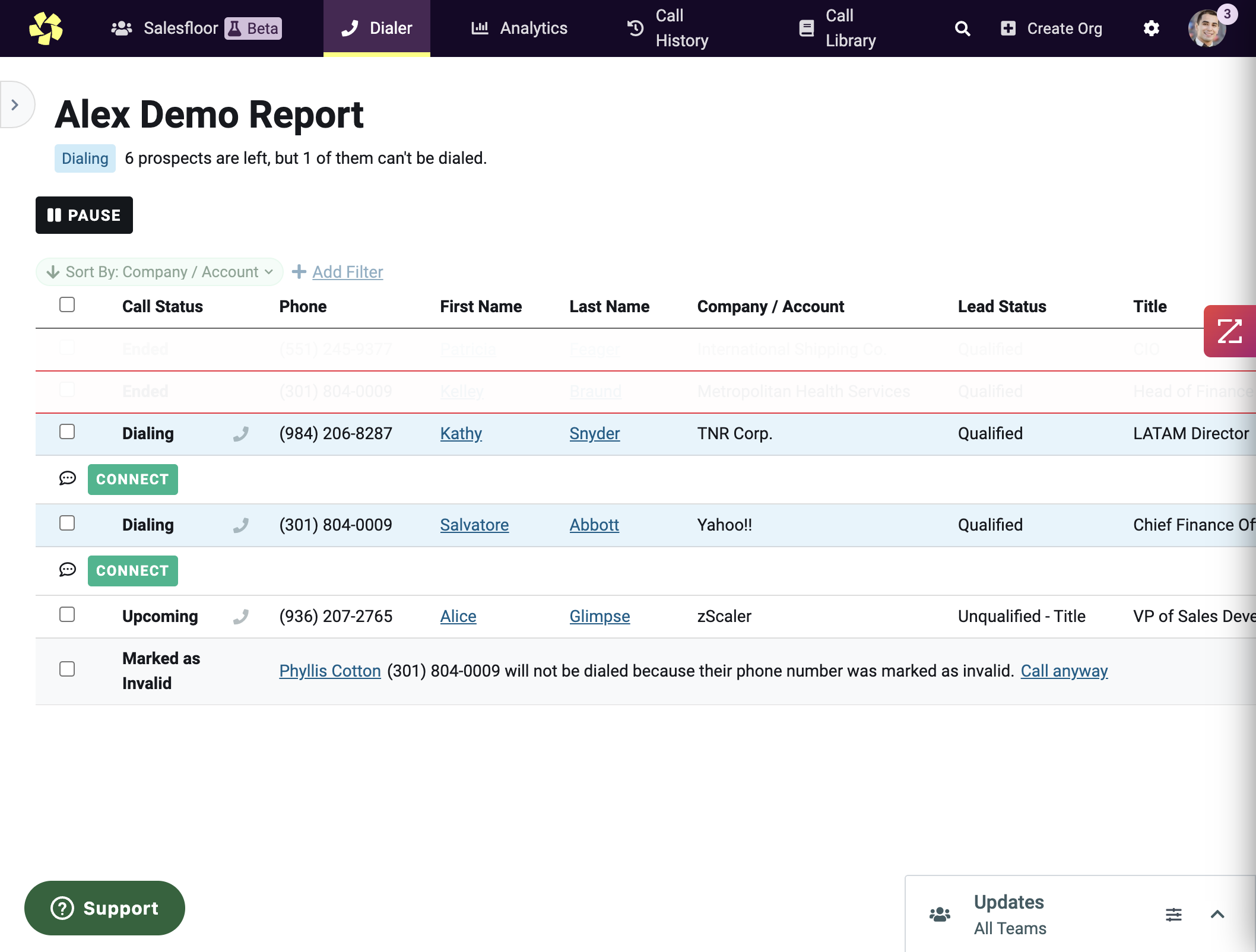Screen dimensions: 1256x952
Task: Click the Updates filter sliders icon
Action: (1173, 915)
